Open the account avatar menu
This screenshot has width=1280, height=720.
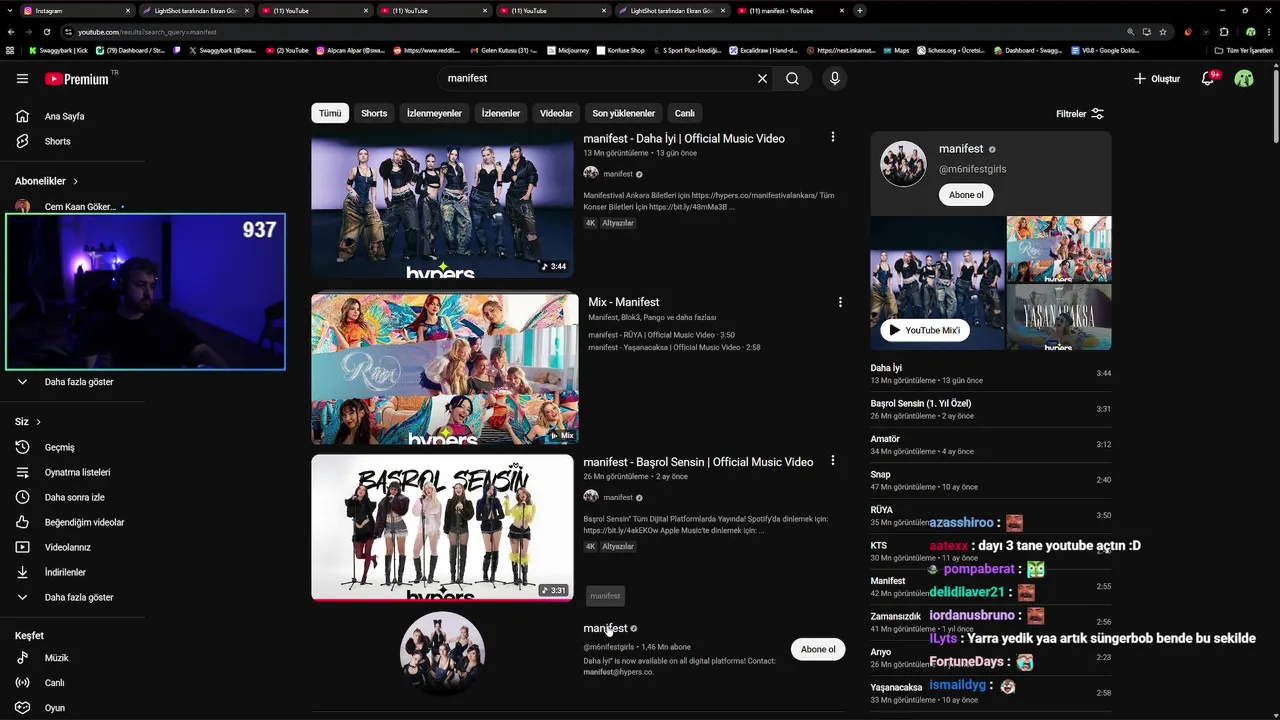coord(1244,78)
